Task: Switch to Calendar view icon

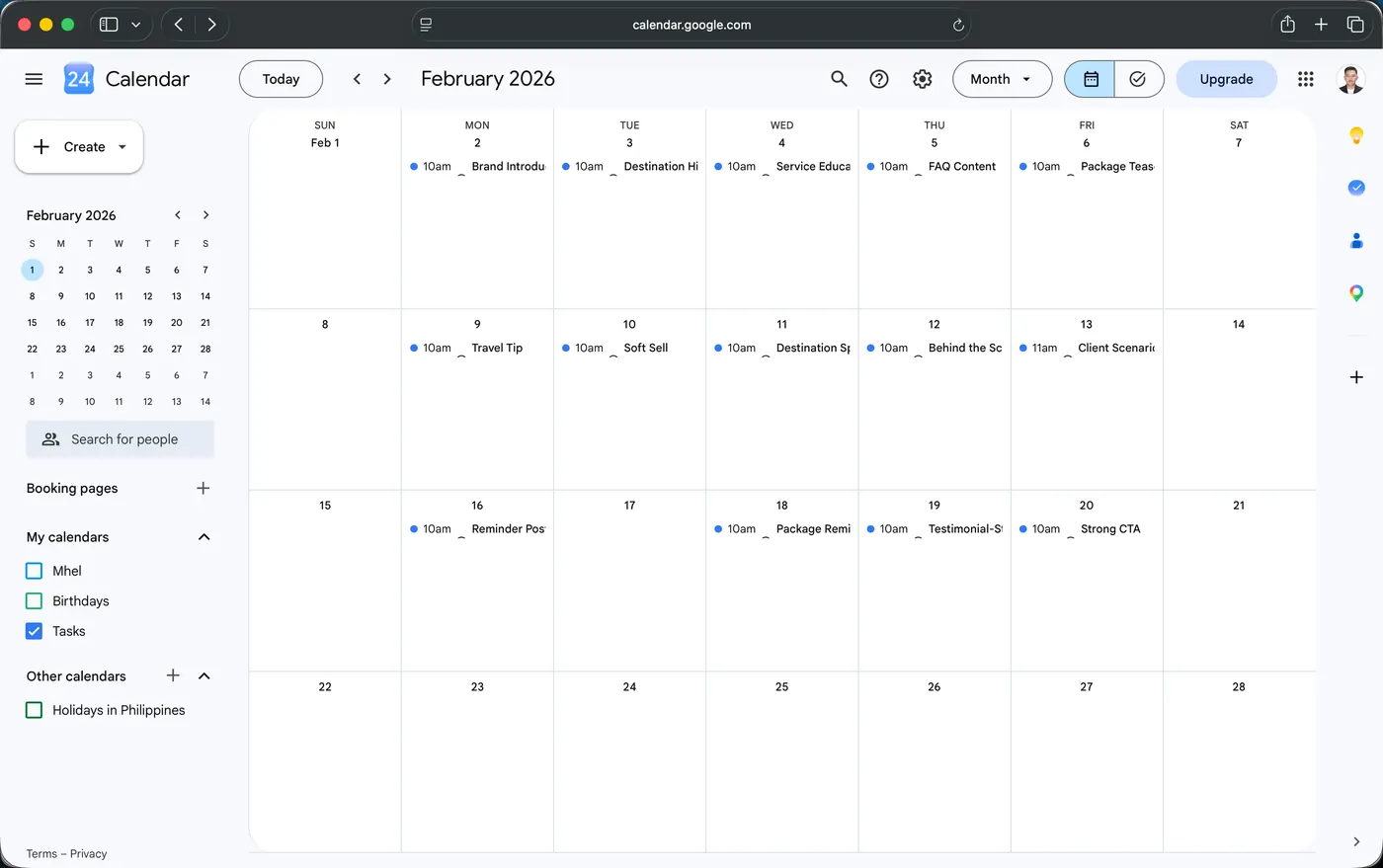Action: (x=1091, y=79)
